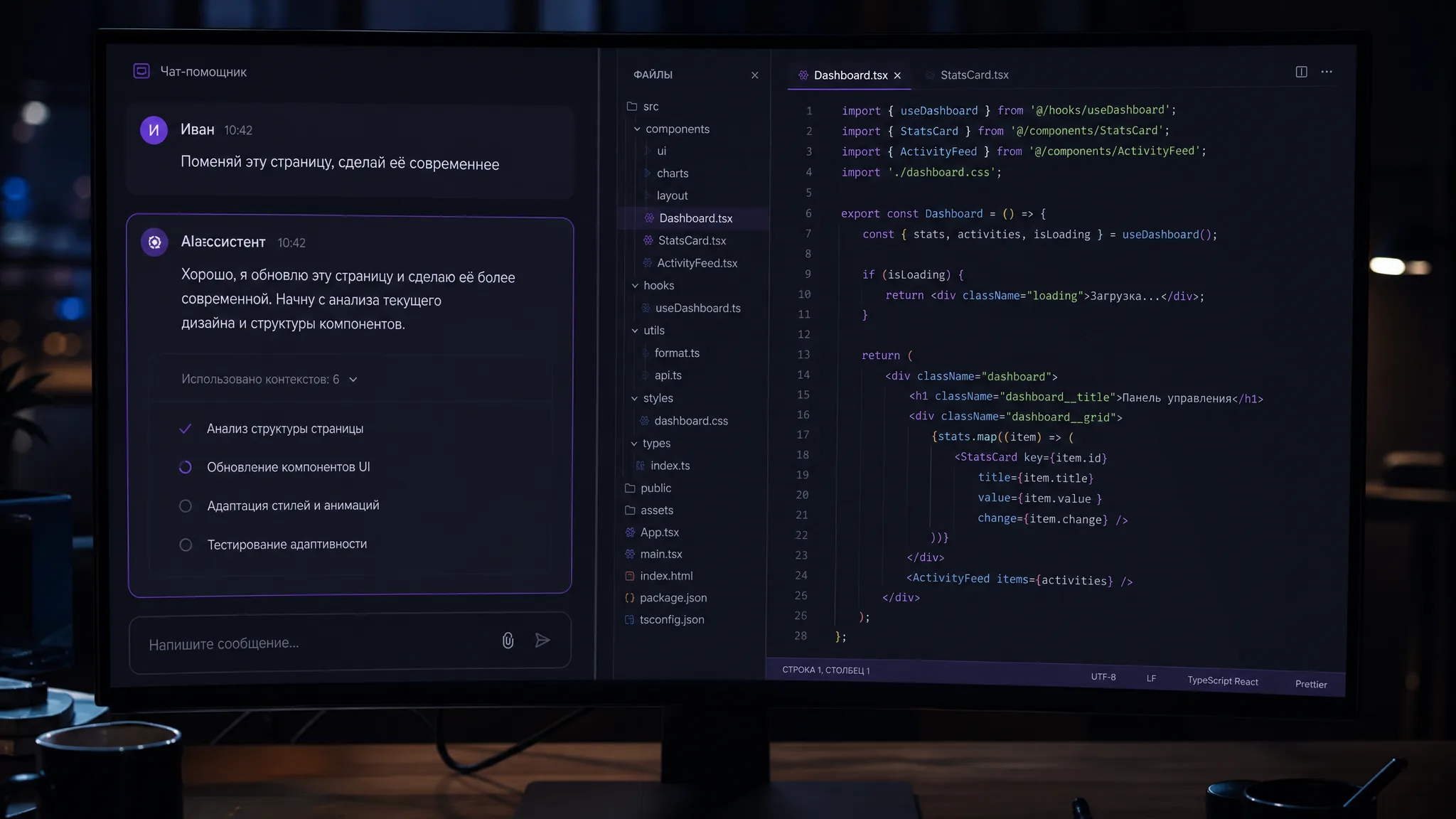This screenshot has width=1456, height=819.
Task: Click the src folder icon
Action: click(x=631, y=106)
